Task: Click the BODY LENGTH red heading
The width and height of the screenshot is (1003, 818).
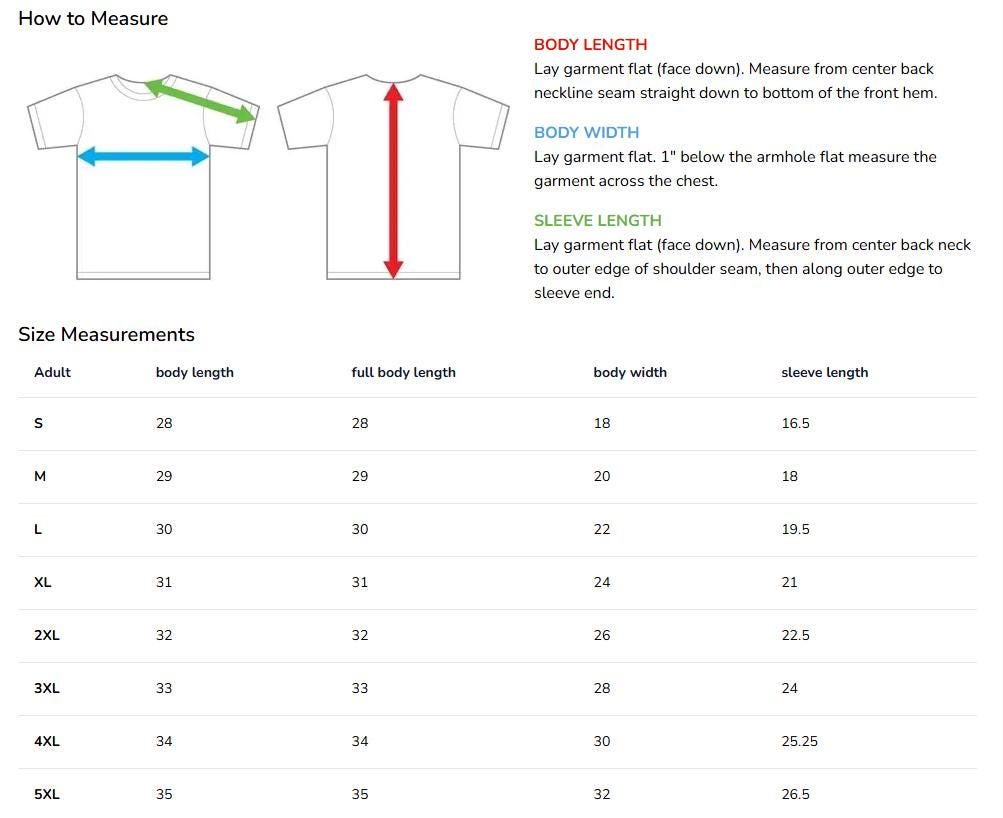Action: [590, 45]
